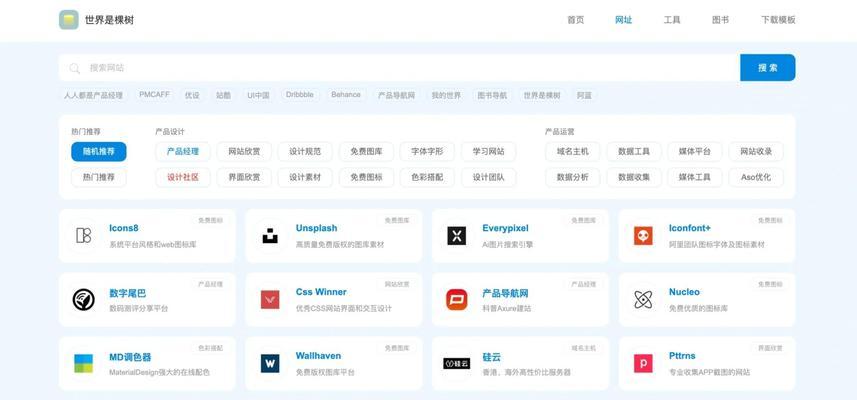Click the 世界是棵树 site logo icon
This screenshot has height=400, width=857.
tap(69, 20)
